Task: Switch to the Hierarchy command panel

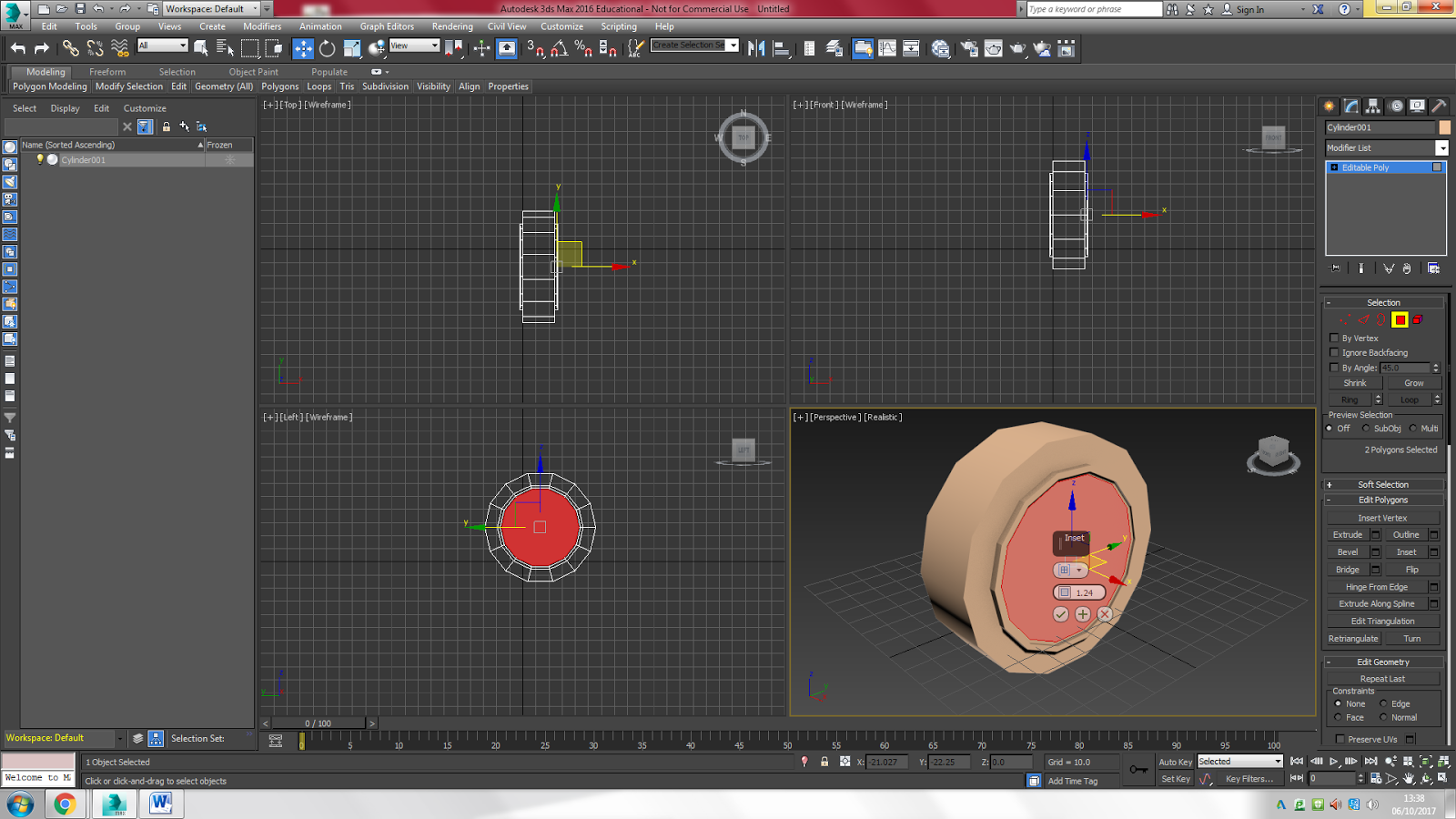Action: (x=1373, y=106)
